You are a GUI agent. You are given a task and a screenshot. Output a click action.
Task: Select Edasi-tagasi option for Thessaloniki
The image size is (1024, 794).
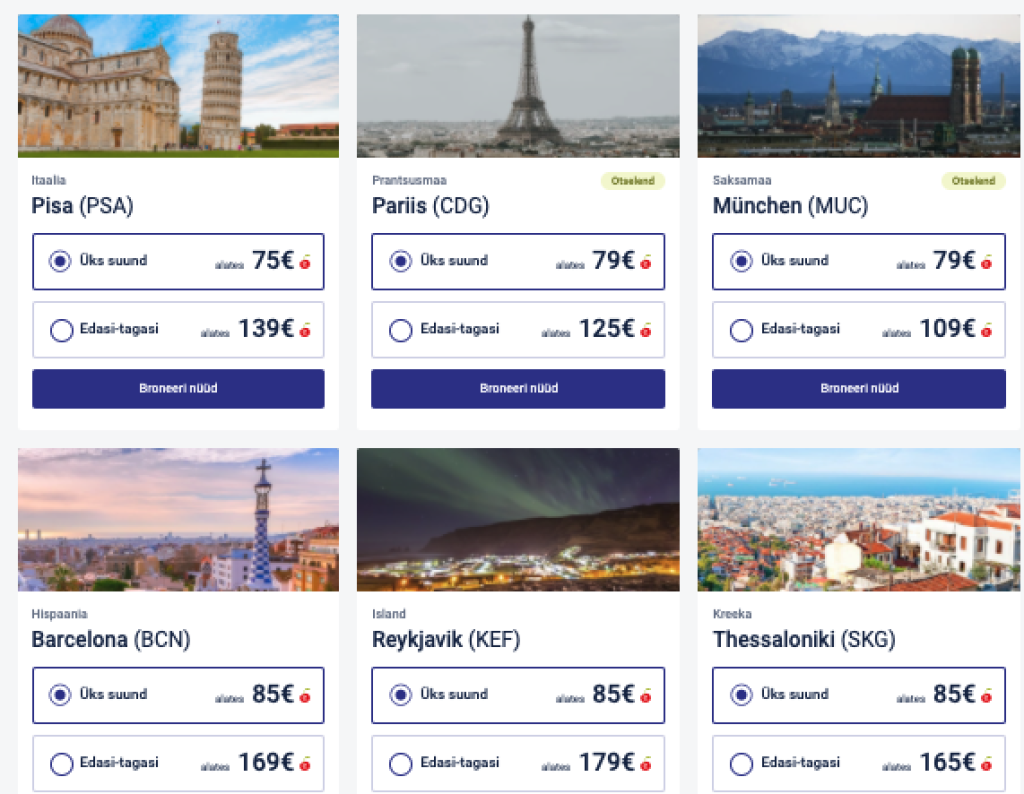pos(741,764)
